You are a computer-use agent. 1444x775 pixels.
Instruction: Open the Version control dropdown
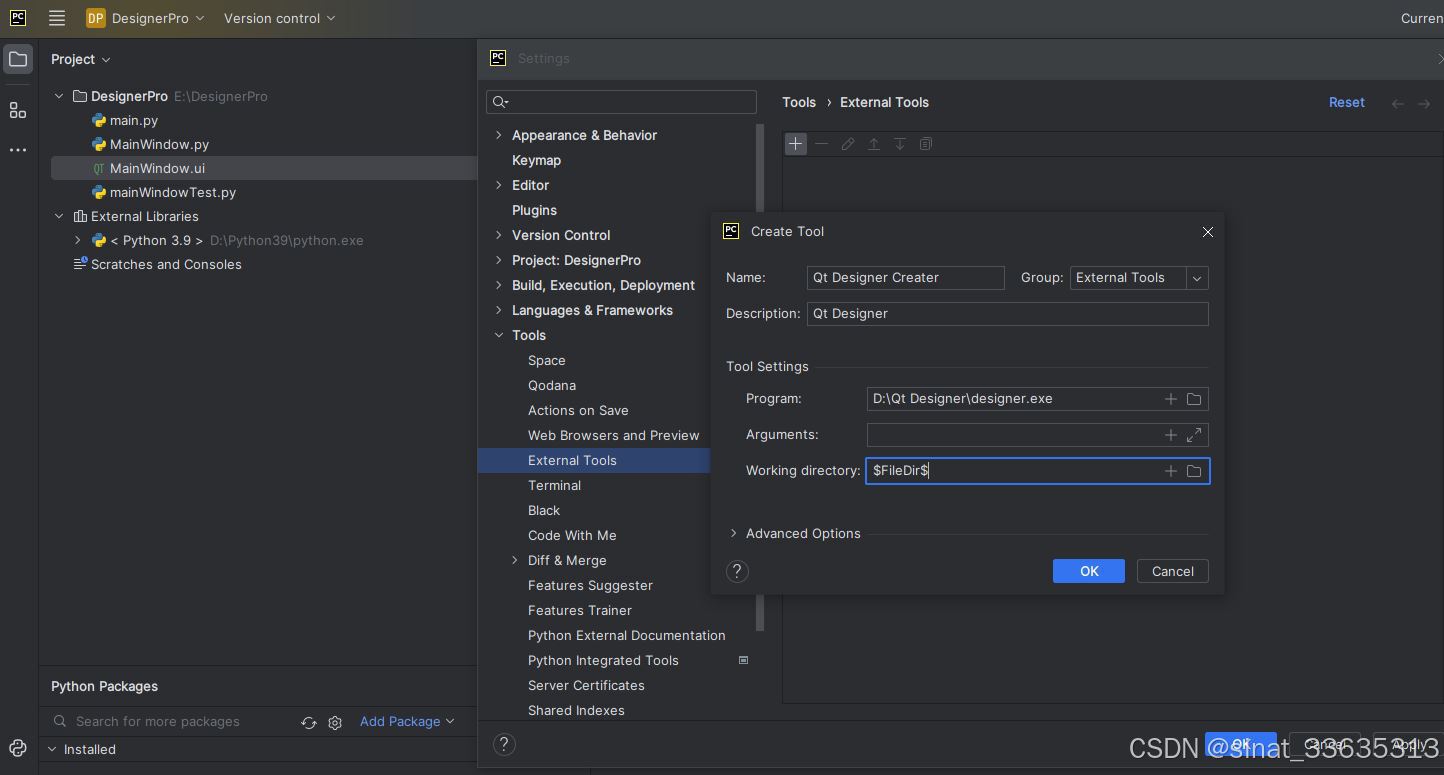pos(279,18)
